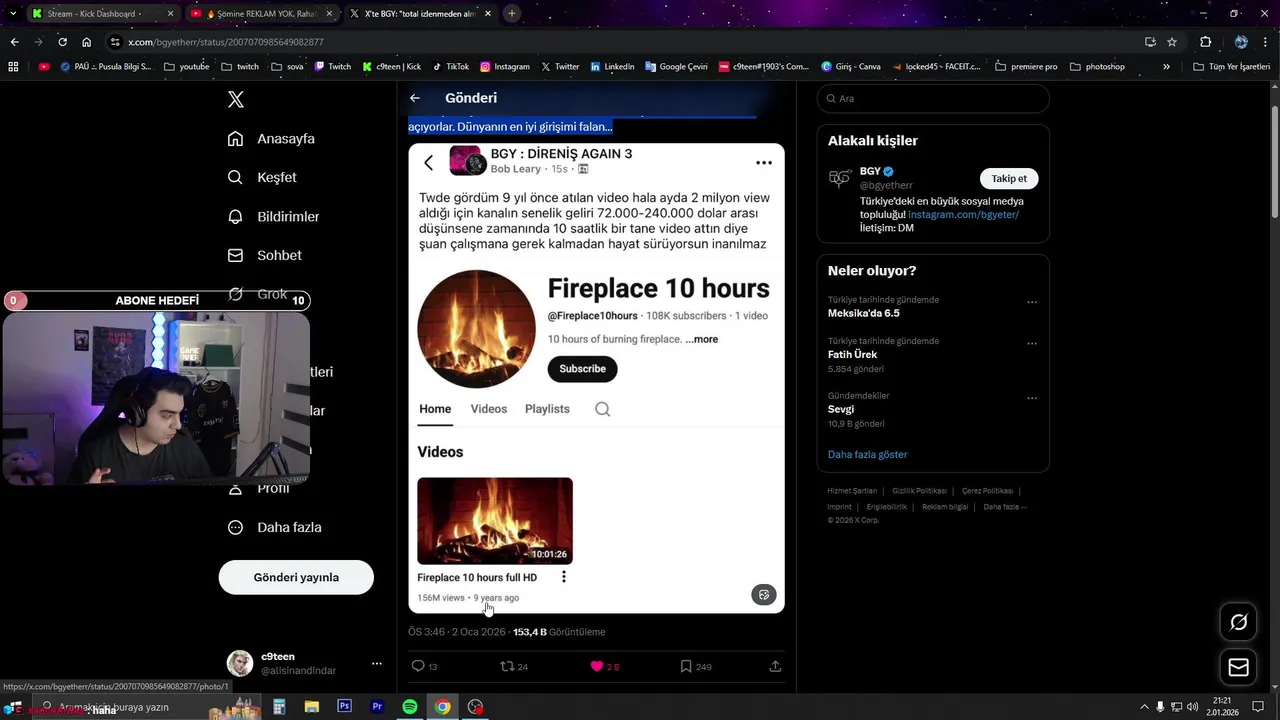Open BGY profile in Alakalı kişiler
The width and height of the screenshot is (1280, 720).
coord(870,171)
